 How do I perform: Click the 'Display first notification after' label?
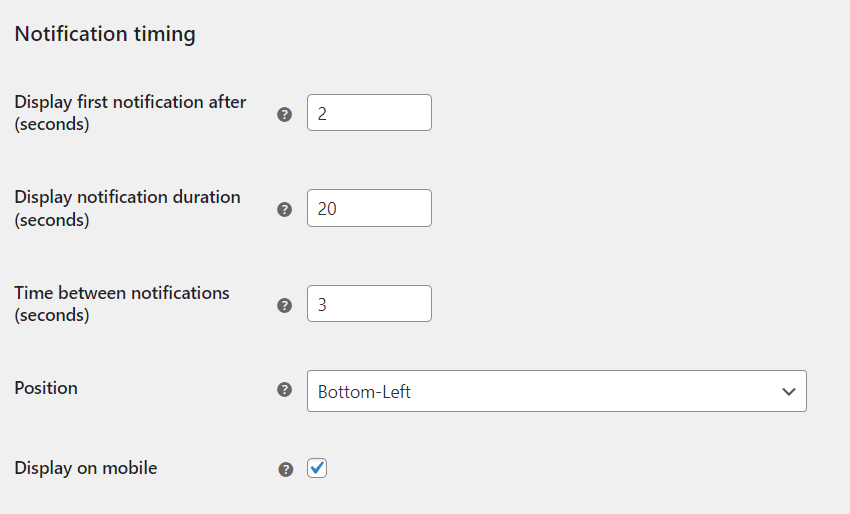coord(130,102)
